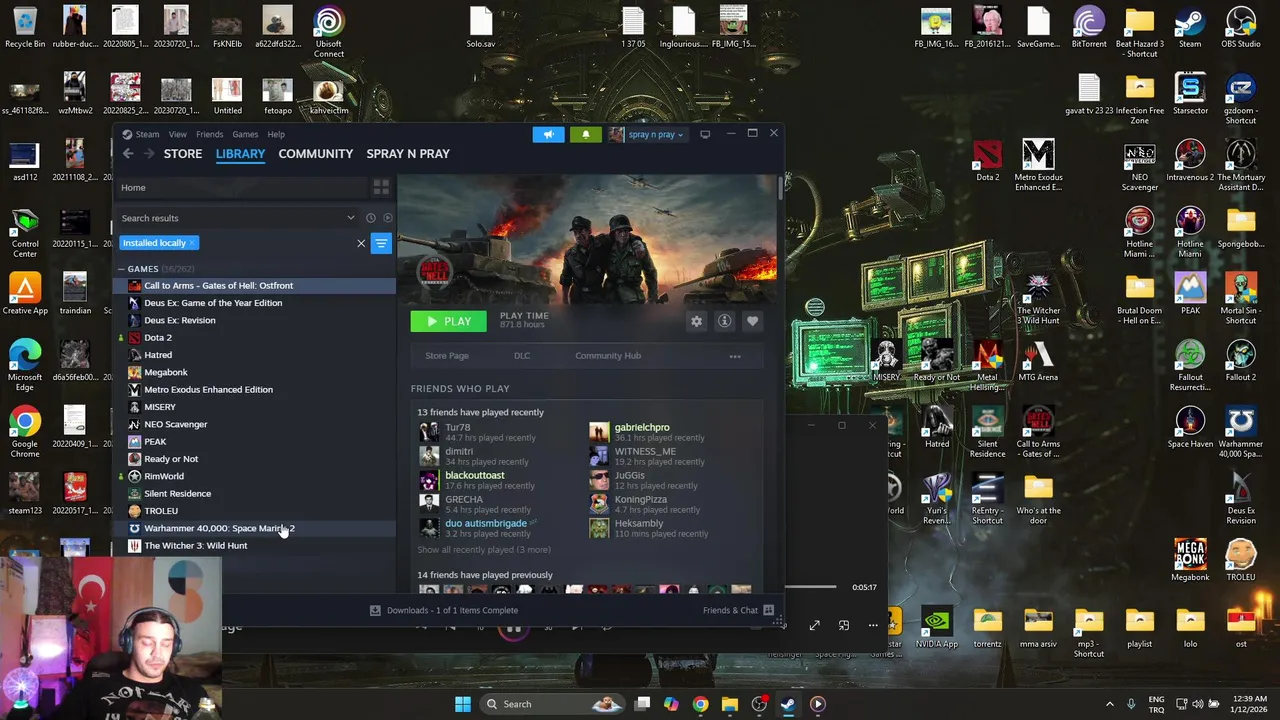This screenshot has width=1280, height=720.
Task: Open Google Chrome desktop shortcut
Action: coord(25,433)
